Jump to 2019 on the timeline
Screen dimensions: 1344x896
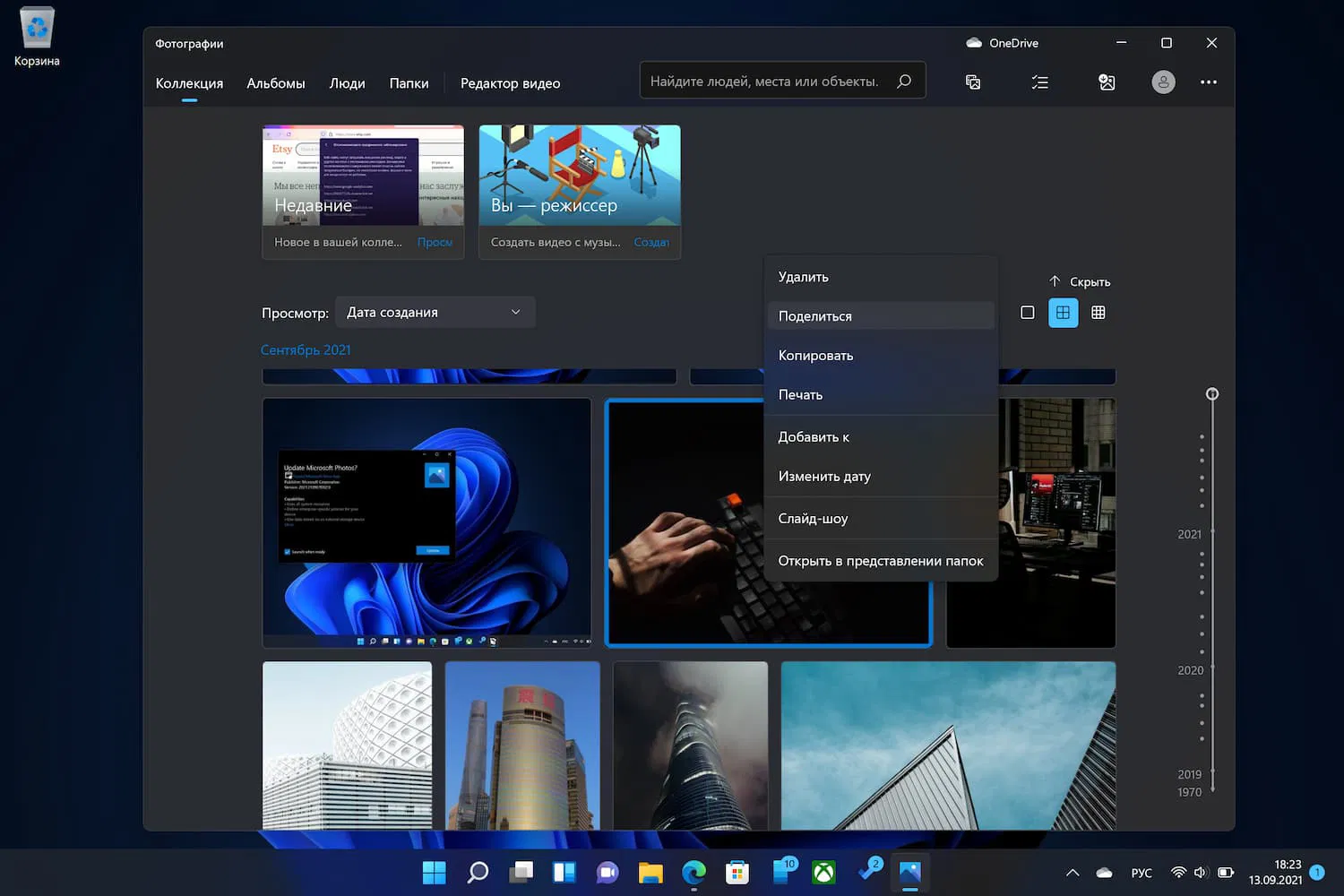(1190, 774)
